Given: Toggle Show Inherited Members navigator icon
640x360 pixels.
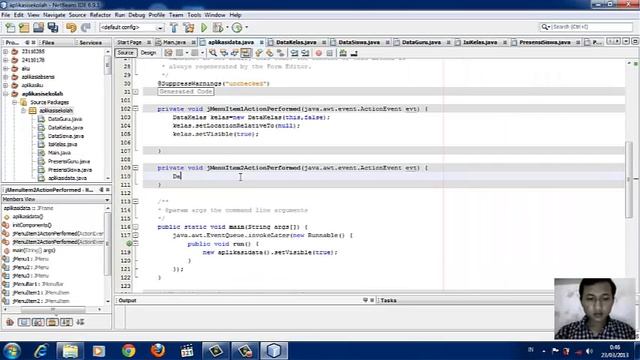Looking at the screenshot, I should pyautogui.click(x=10, y=322).
